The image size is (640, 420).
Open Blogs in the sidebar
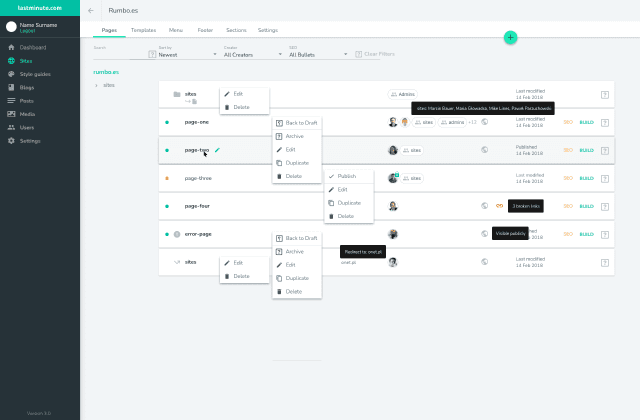click(x=27, y=87)
